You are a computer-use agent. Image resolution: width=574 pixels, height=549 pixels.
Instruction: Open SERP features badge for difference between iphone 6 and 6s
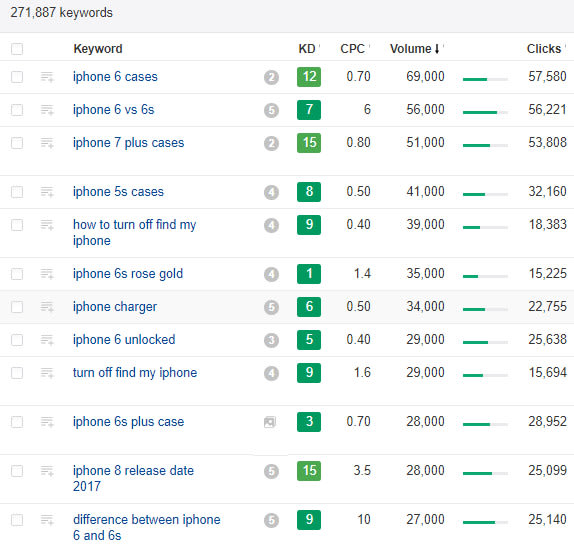[x=271, y=520]
